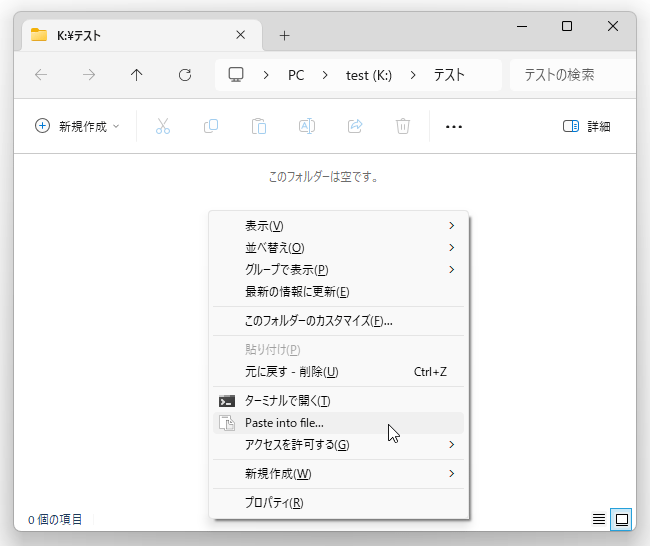
Task: Click the monitor icon in address bar
Action: click(236, 75)
